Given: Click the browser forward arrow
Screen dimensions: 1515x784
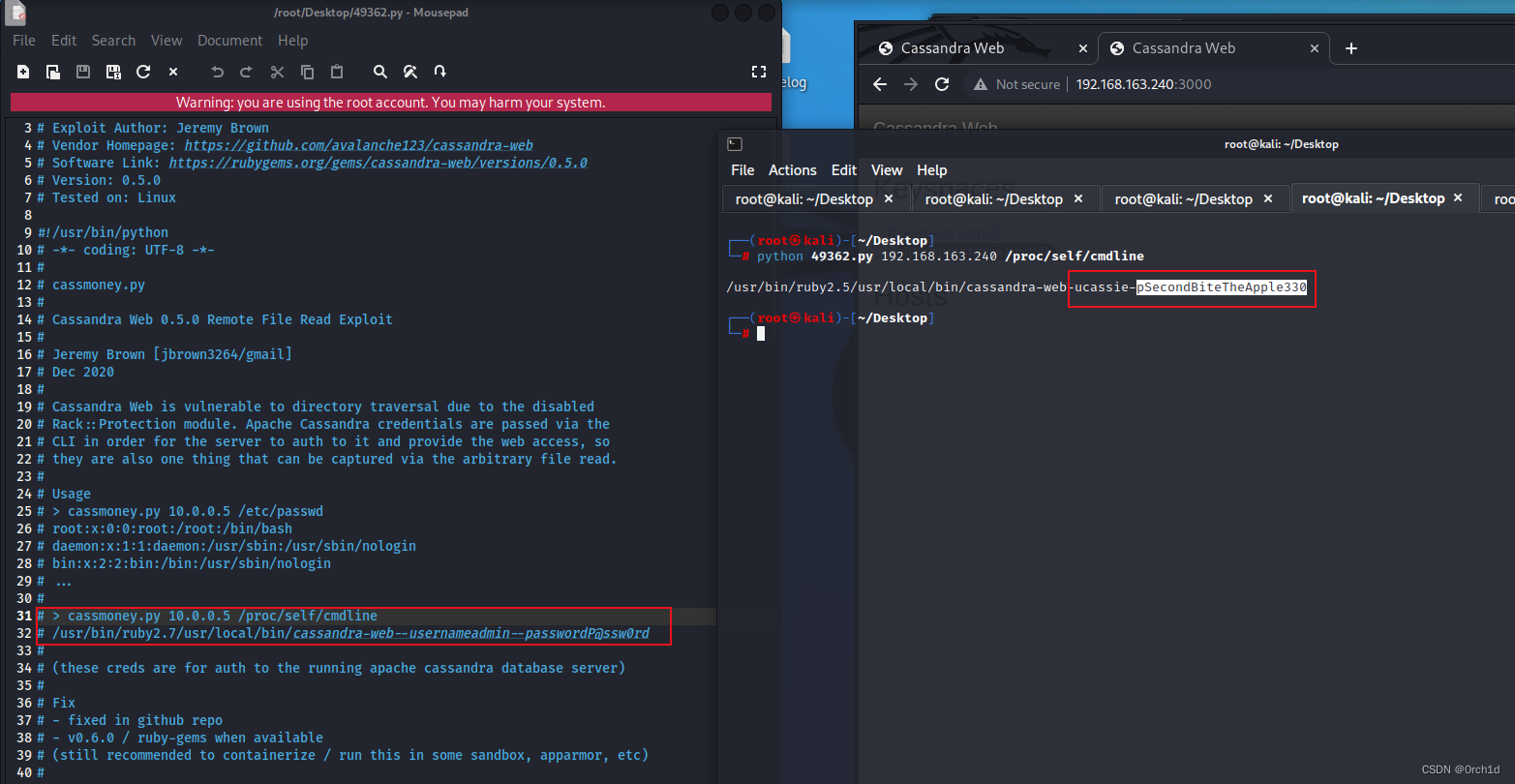Looking at the screenshot, I should [x=910, y=84].
